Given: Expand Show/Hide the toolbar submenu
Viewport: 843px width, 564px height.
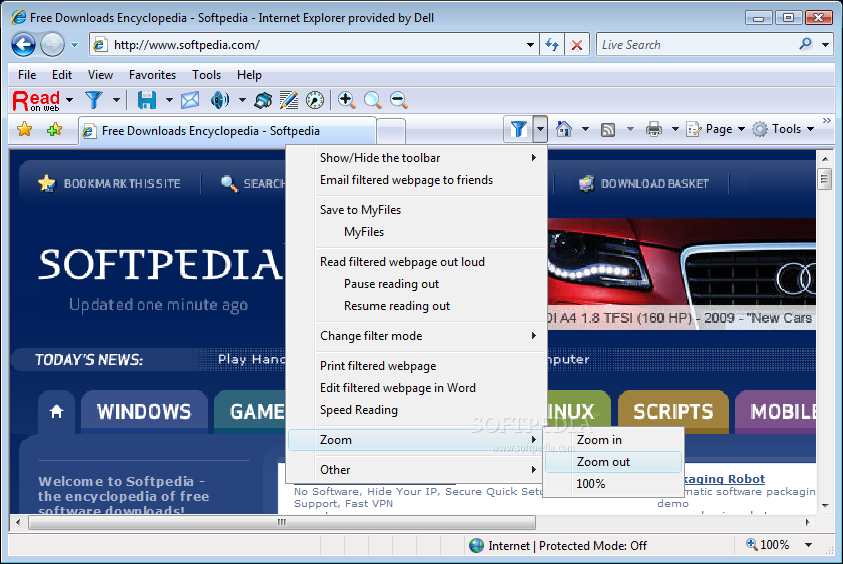Looking at the screenshot, I should click(417, 158).
